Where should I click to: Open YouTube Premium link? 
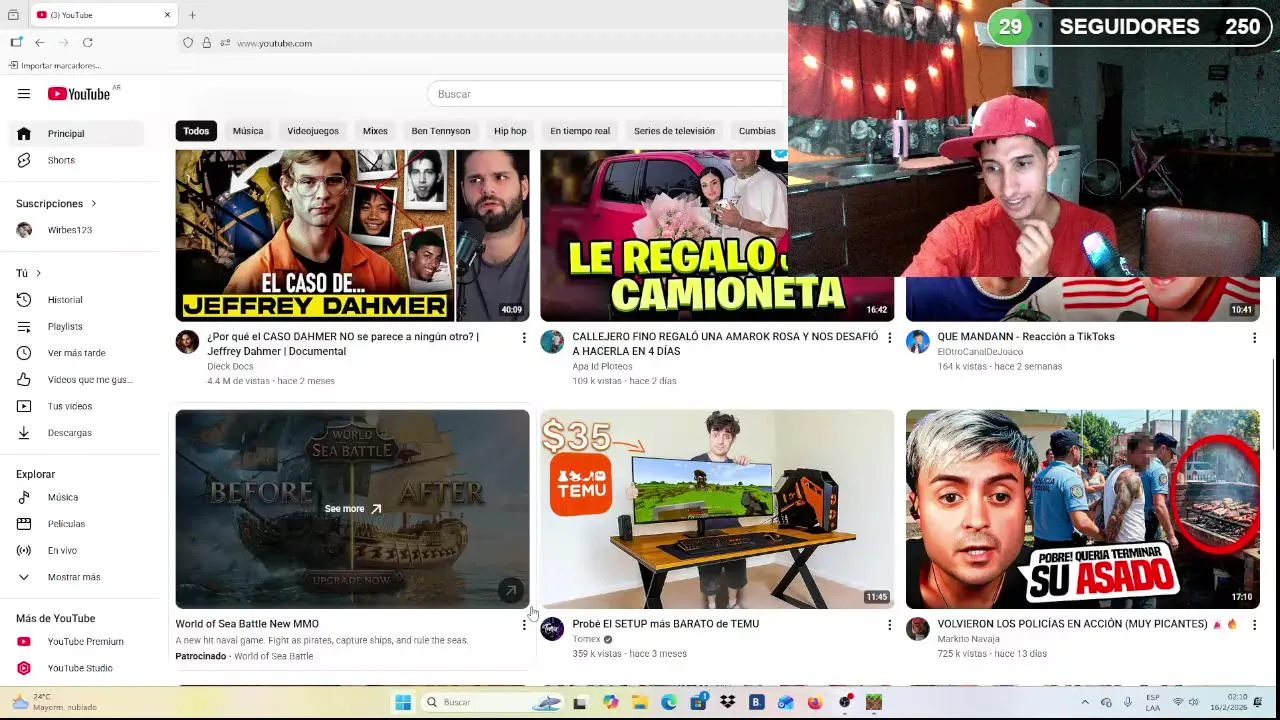(77, 641)
